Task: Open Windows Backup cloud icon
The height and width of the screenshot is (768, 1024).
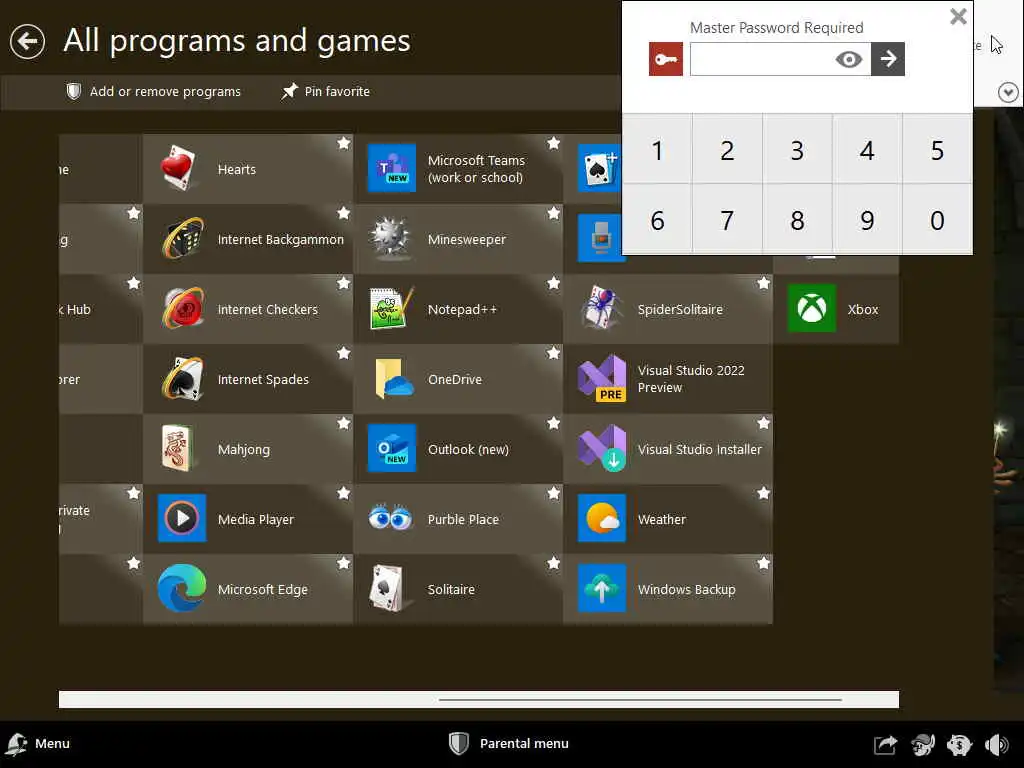Action: coord(602,588)
